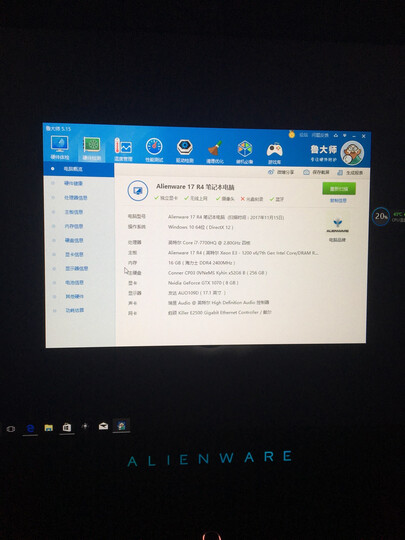Click the blue computer overview circle icon
The image size is (405, 540).
[x=138, y=190]
